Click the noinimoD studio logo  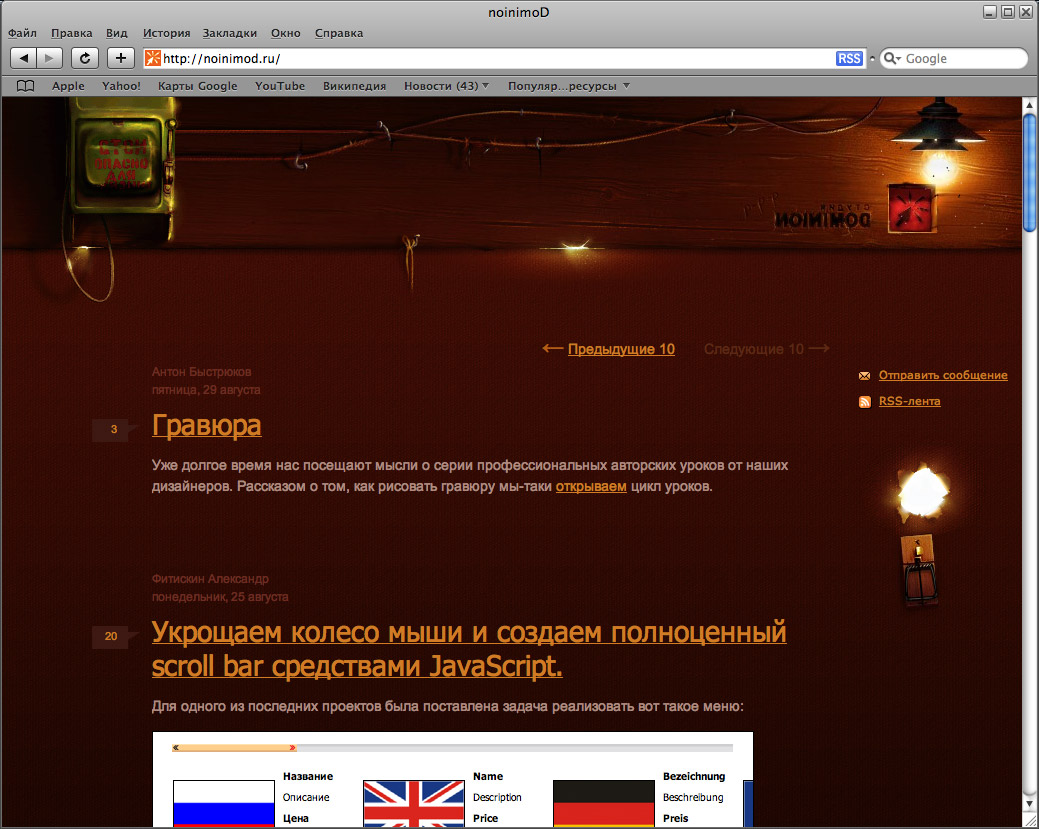click(x=822, y=217)
